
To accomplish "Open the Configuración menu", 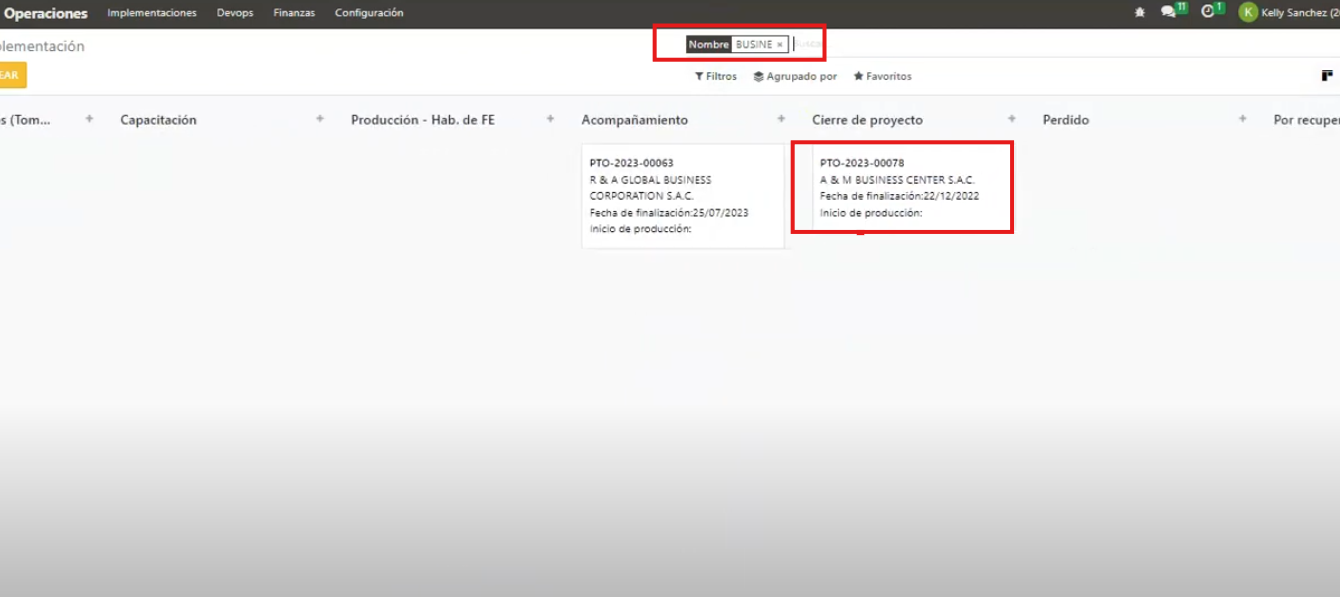I will click(x=369, y=13).
